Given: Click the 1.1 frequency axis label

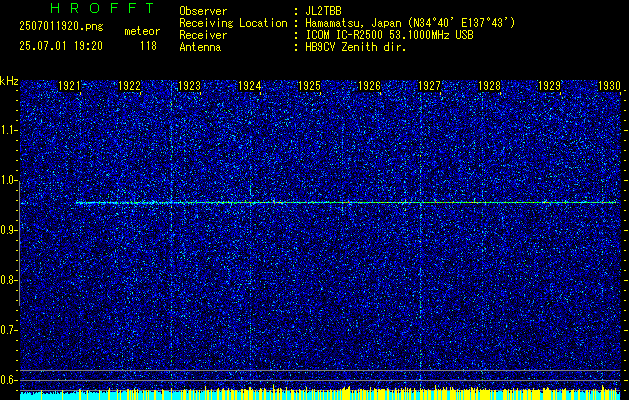Looking at the screenshot, I should pos(8,130).
